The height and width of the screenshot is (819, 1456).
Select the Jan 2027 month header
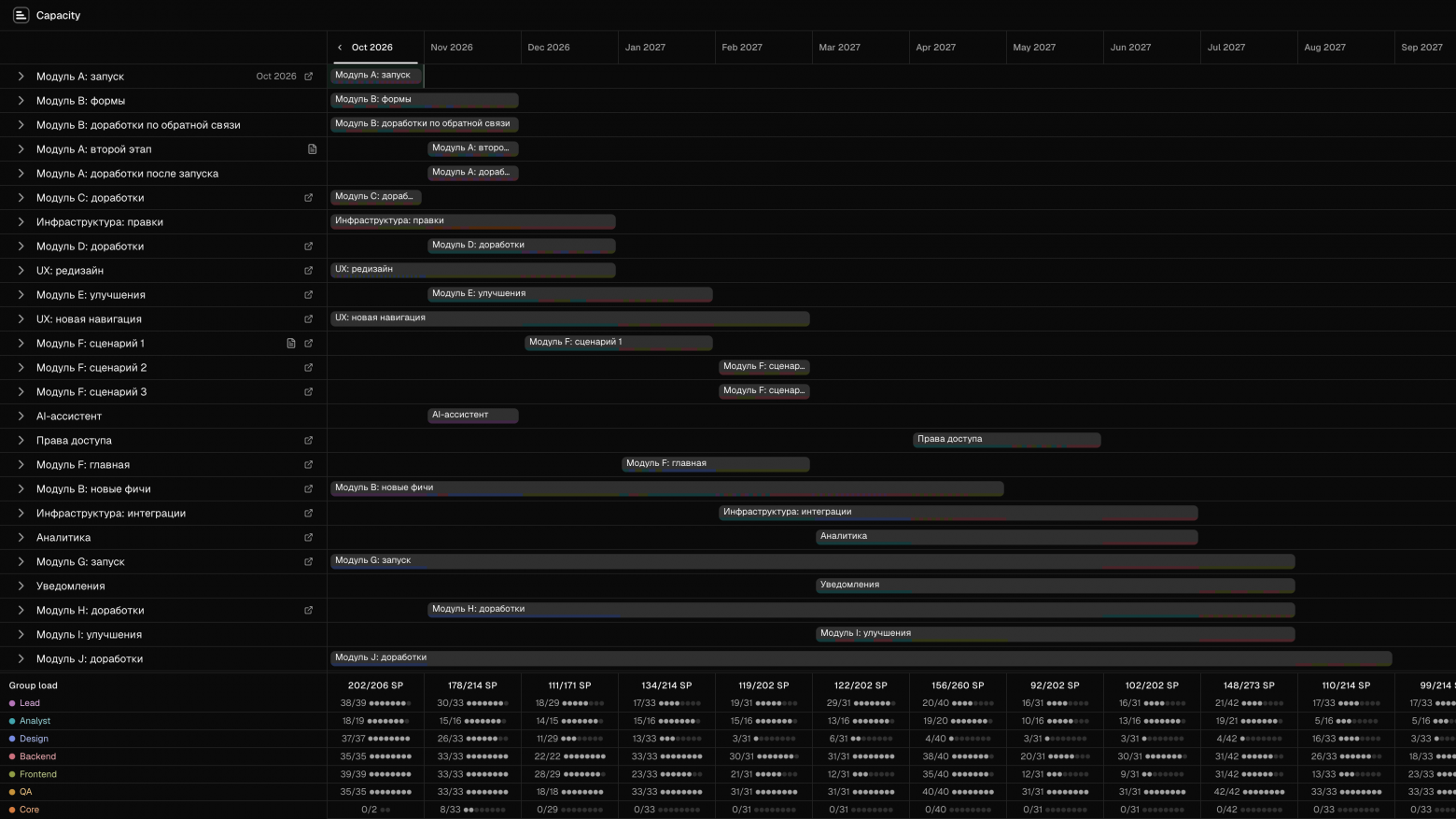click(645, 48)
